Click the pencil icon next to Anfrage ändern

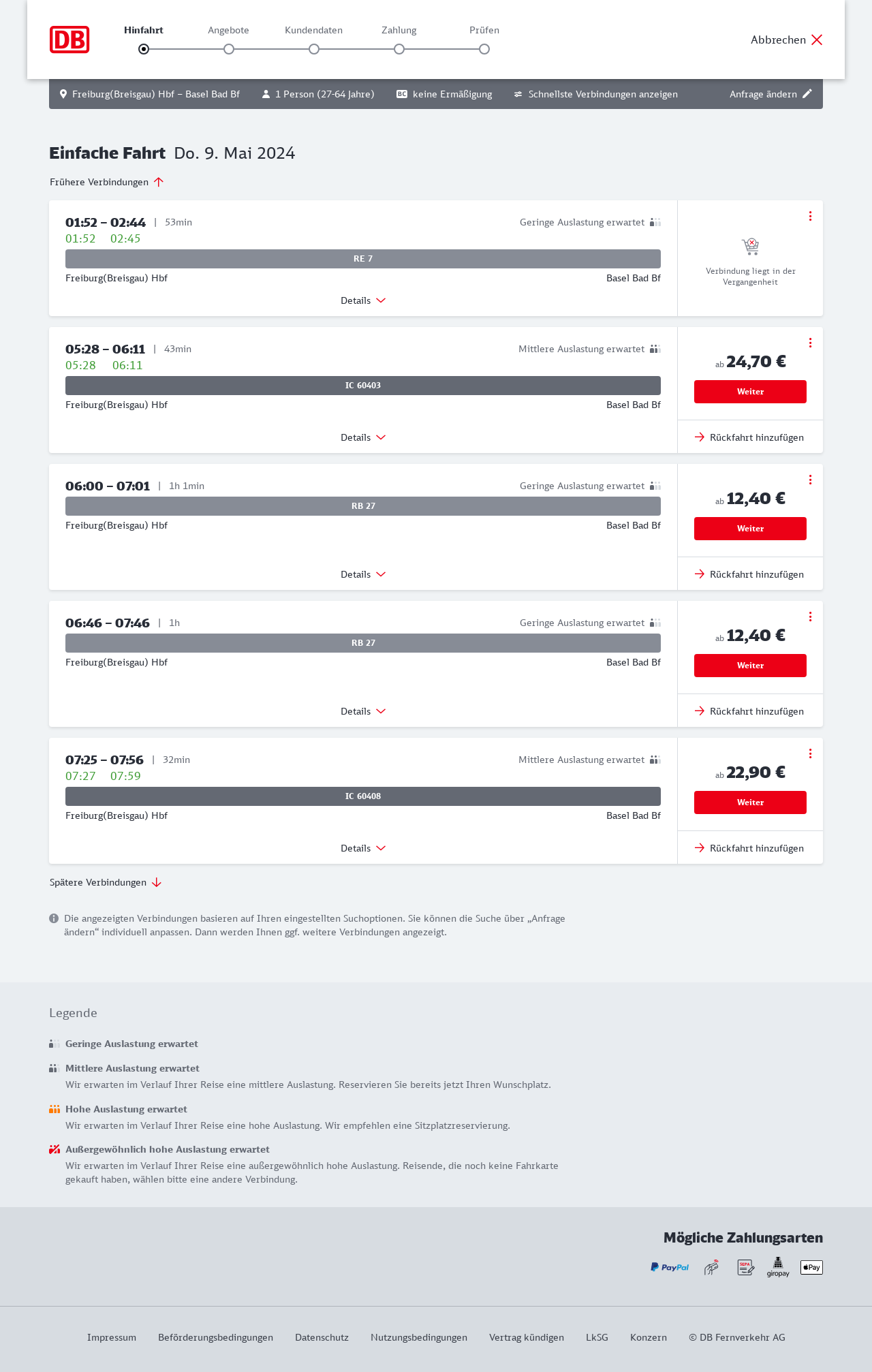tap(807, 94)
